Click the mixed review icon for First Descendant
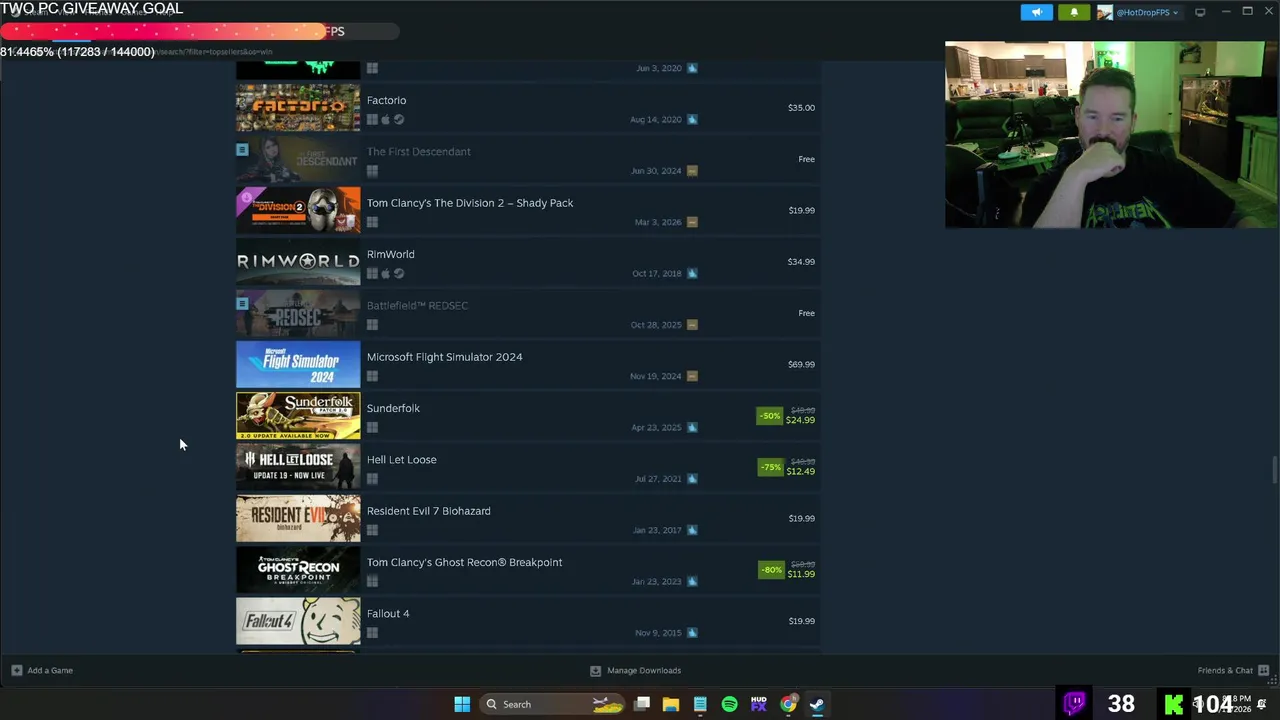Screen dimensions: 1280x720 pos(692,171)
